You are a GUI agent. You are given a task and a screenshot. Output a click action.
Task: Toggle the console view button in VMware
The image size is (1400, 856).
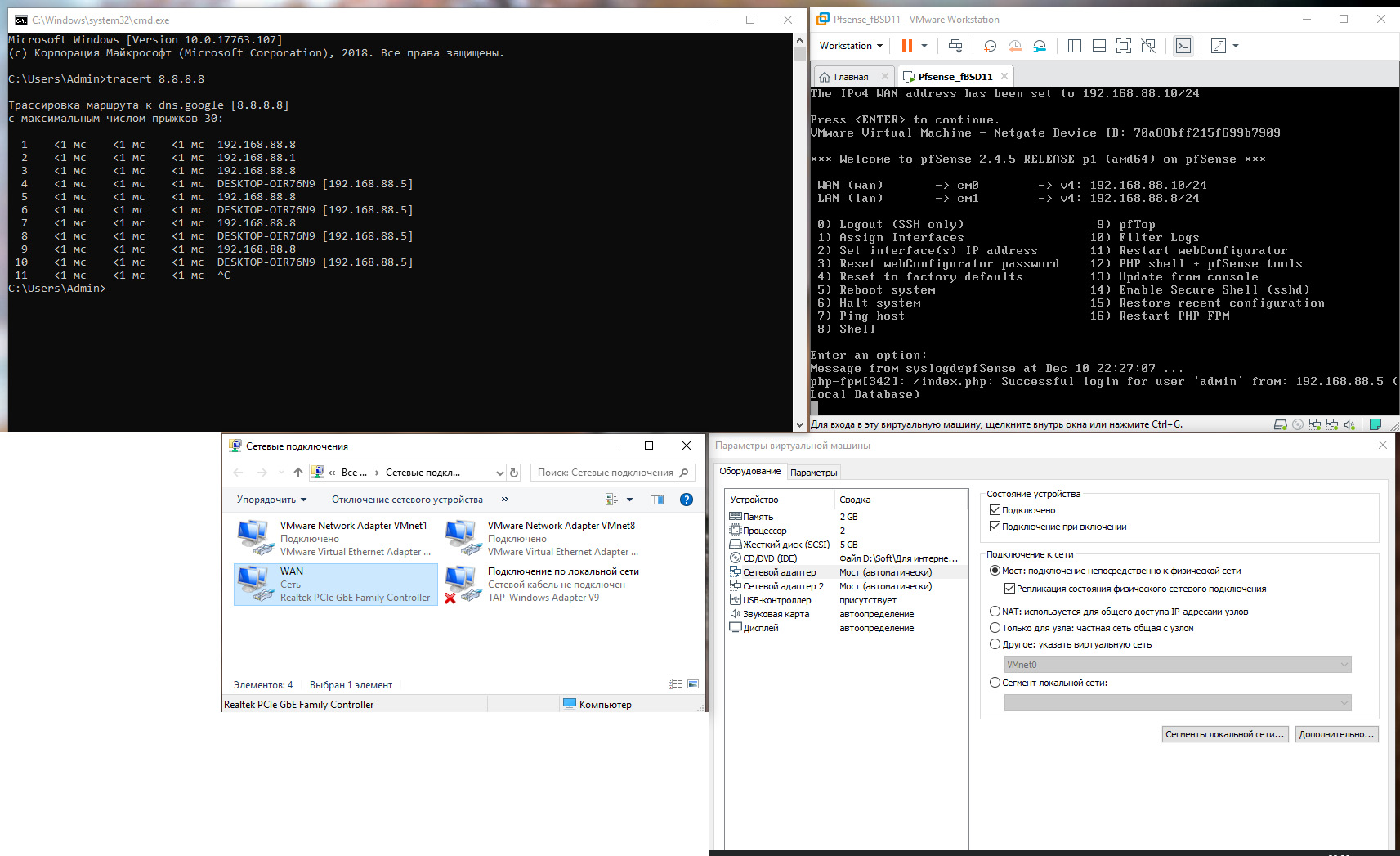pyautogui.click(x=1183, y=46)
